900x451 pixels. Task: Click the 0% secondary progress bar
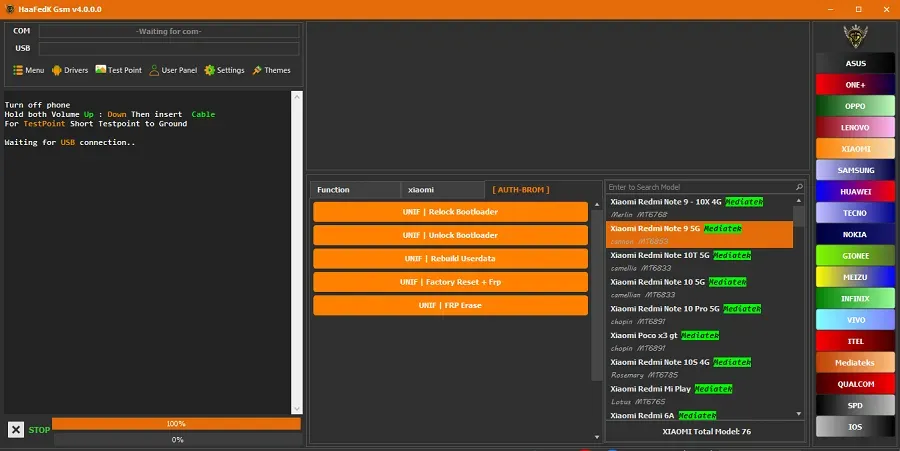178,440
